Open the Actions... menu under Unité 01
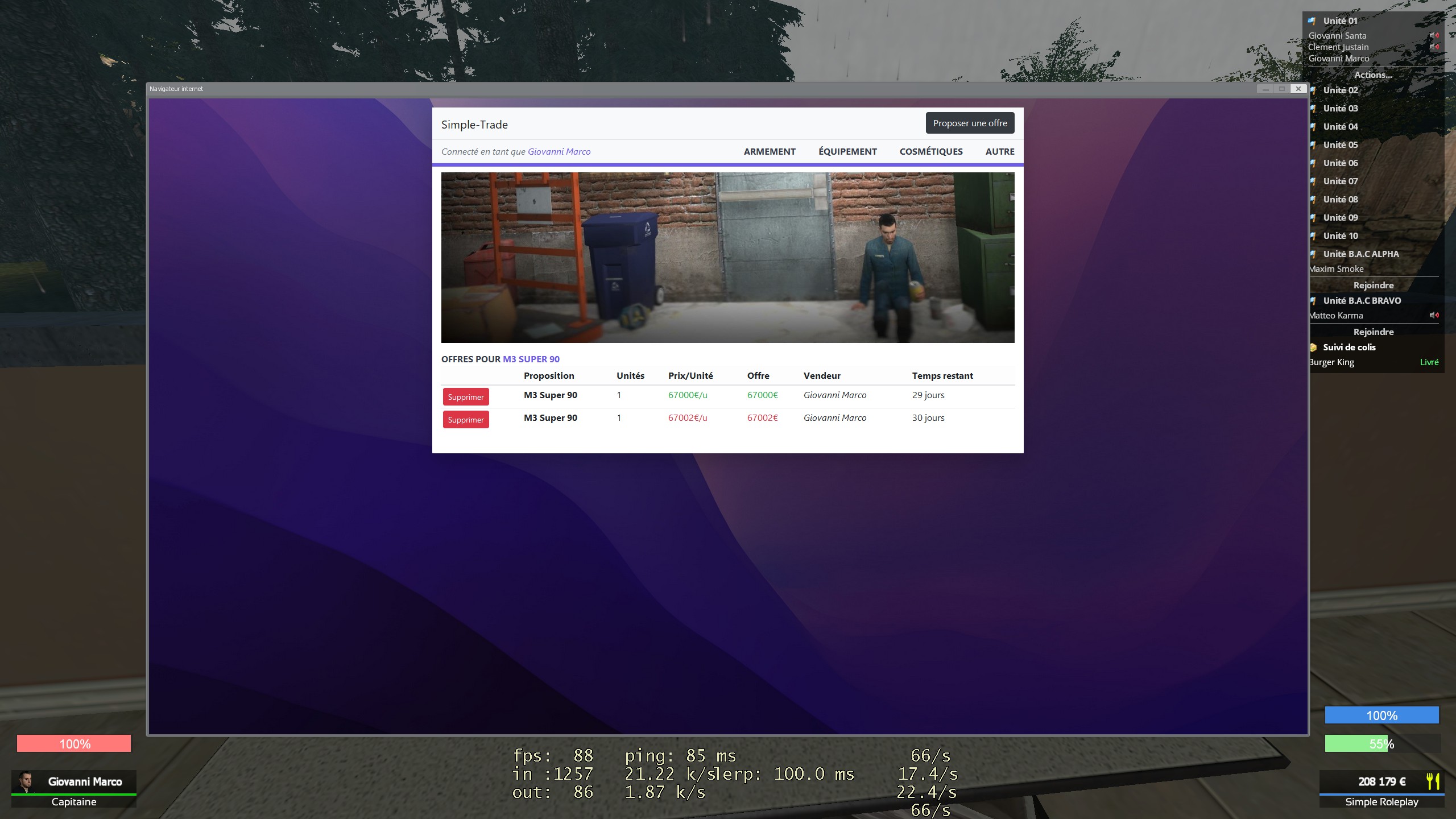 (x=1373, y=75)
